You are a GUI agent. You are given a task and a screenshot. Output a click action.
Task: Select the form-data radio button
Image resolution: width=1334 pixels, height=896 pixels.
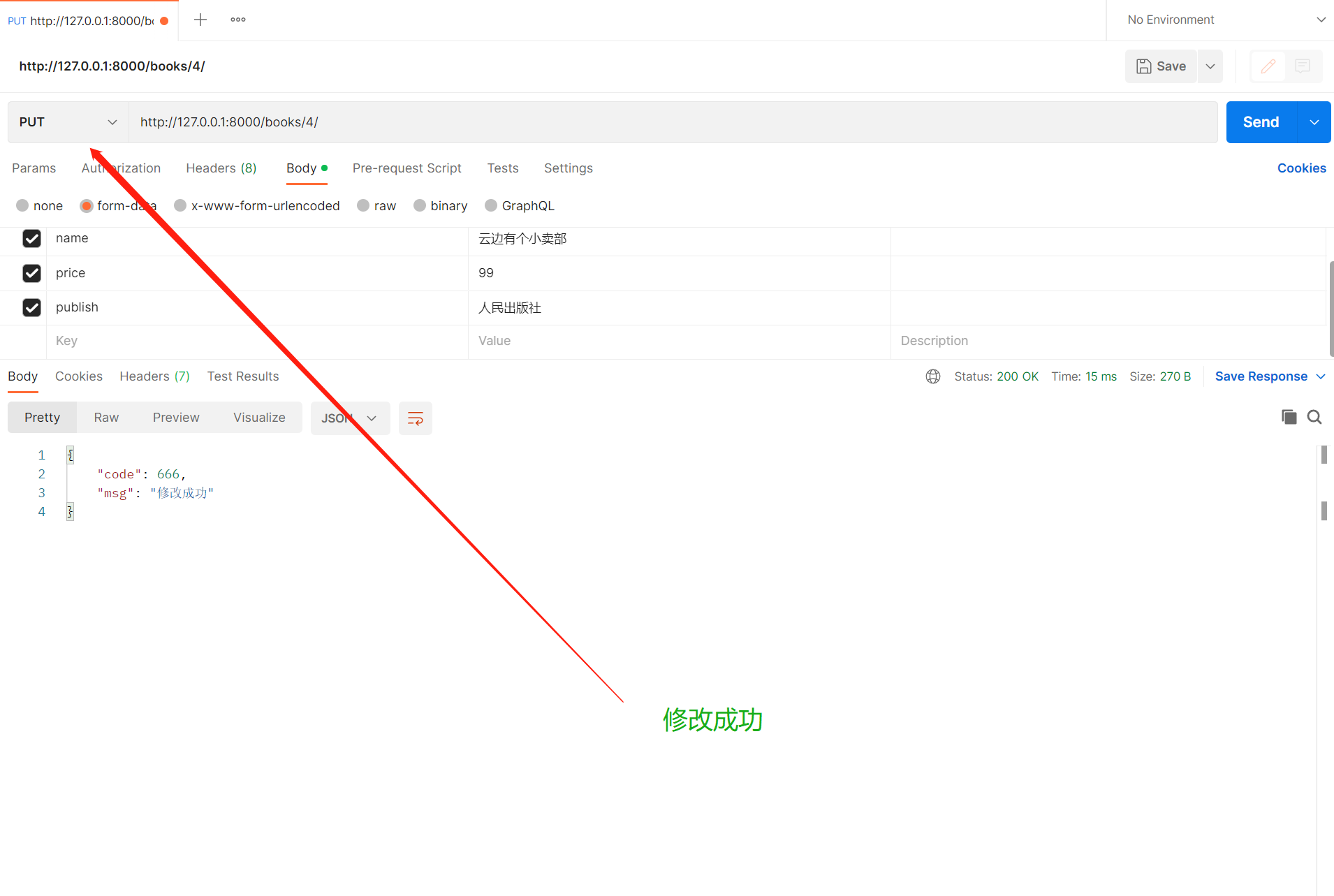click(87, 205)
